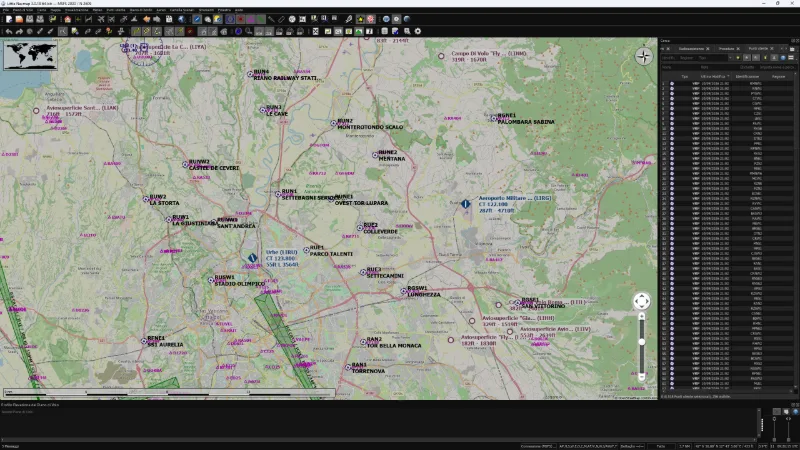Select the RUNE2 Mentana waypoint
The height and width of the screenshot is (450, 800).
point(375,155)
